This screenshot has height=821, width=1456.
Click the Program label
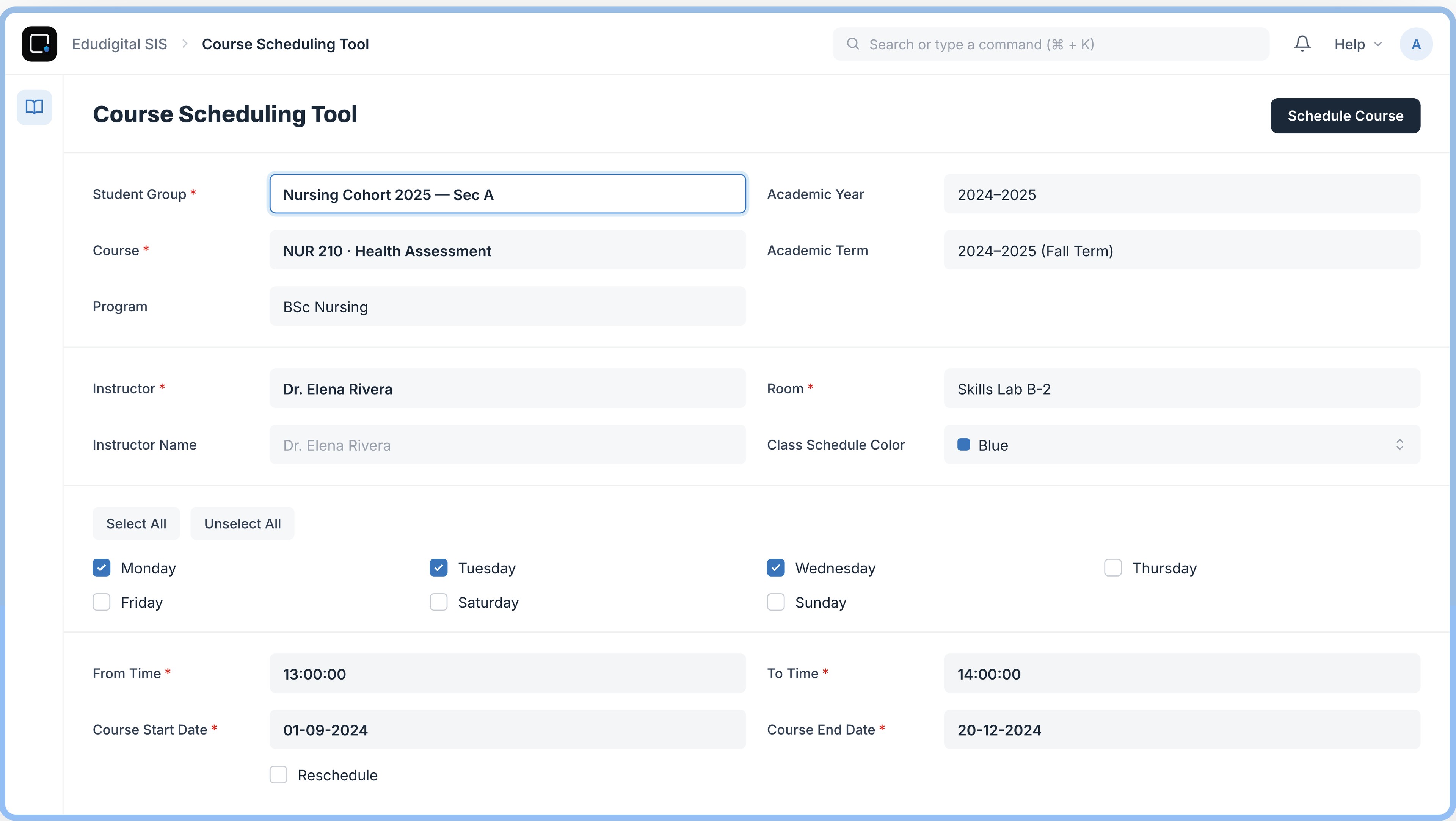point(120,306)
